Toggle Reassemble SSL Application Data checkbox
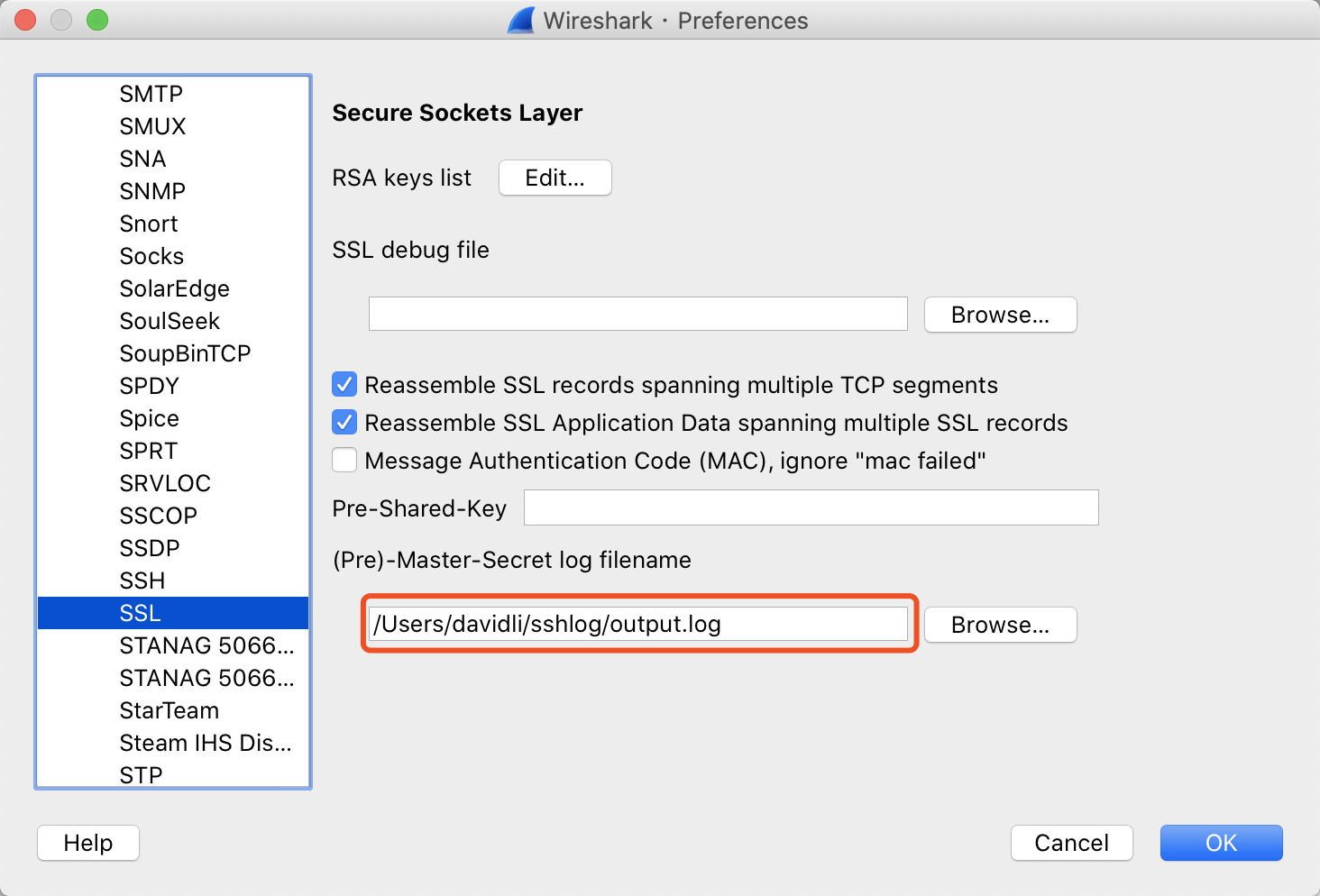Image resolution: width=1320 pixels, height=896 pixels. [x=344, y=423]
